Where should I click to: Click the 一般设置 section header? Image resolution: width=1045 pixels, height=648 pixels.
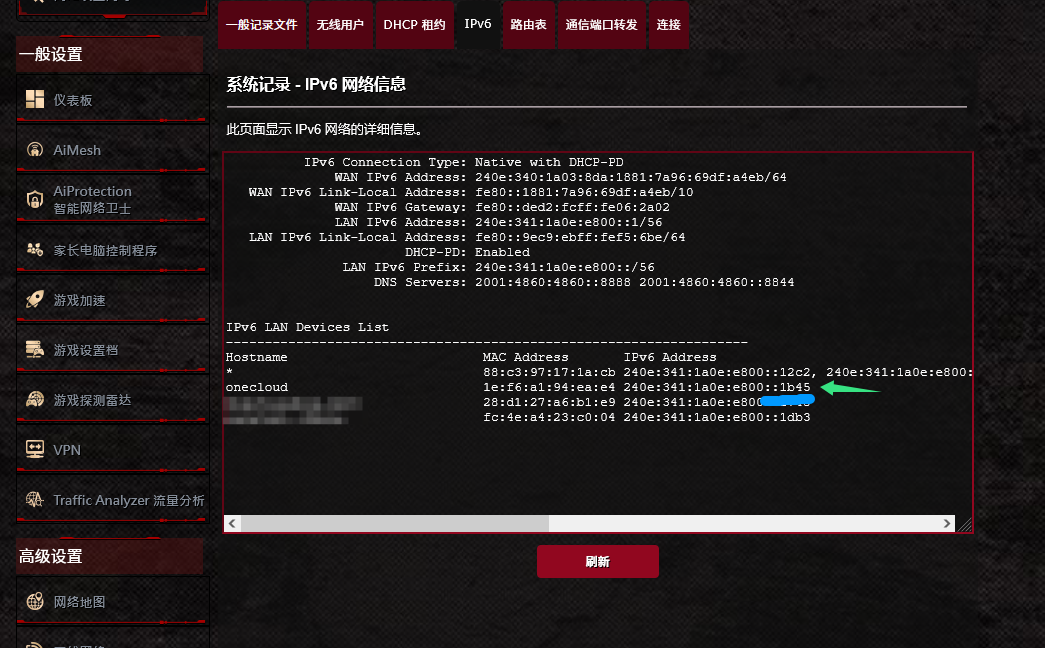(x=110, y=54)
